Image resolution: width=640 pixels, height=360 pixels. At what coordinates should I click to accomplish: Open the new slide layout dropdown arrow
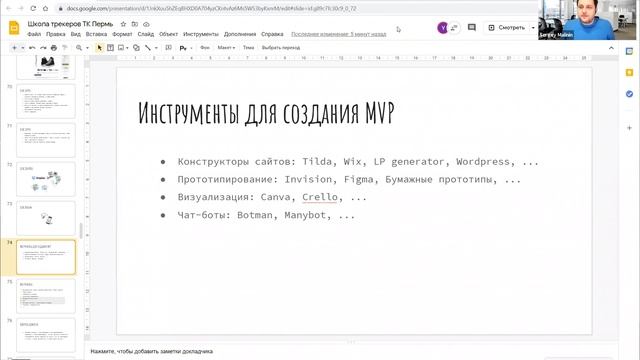click(22, 48)
